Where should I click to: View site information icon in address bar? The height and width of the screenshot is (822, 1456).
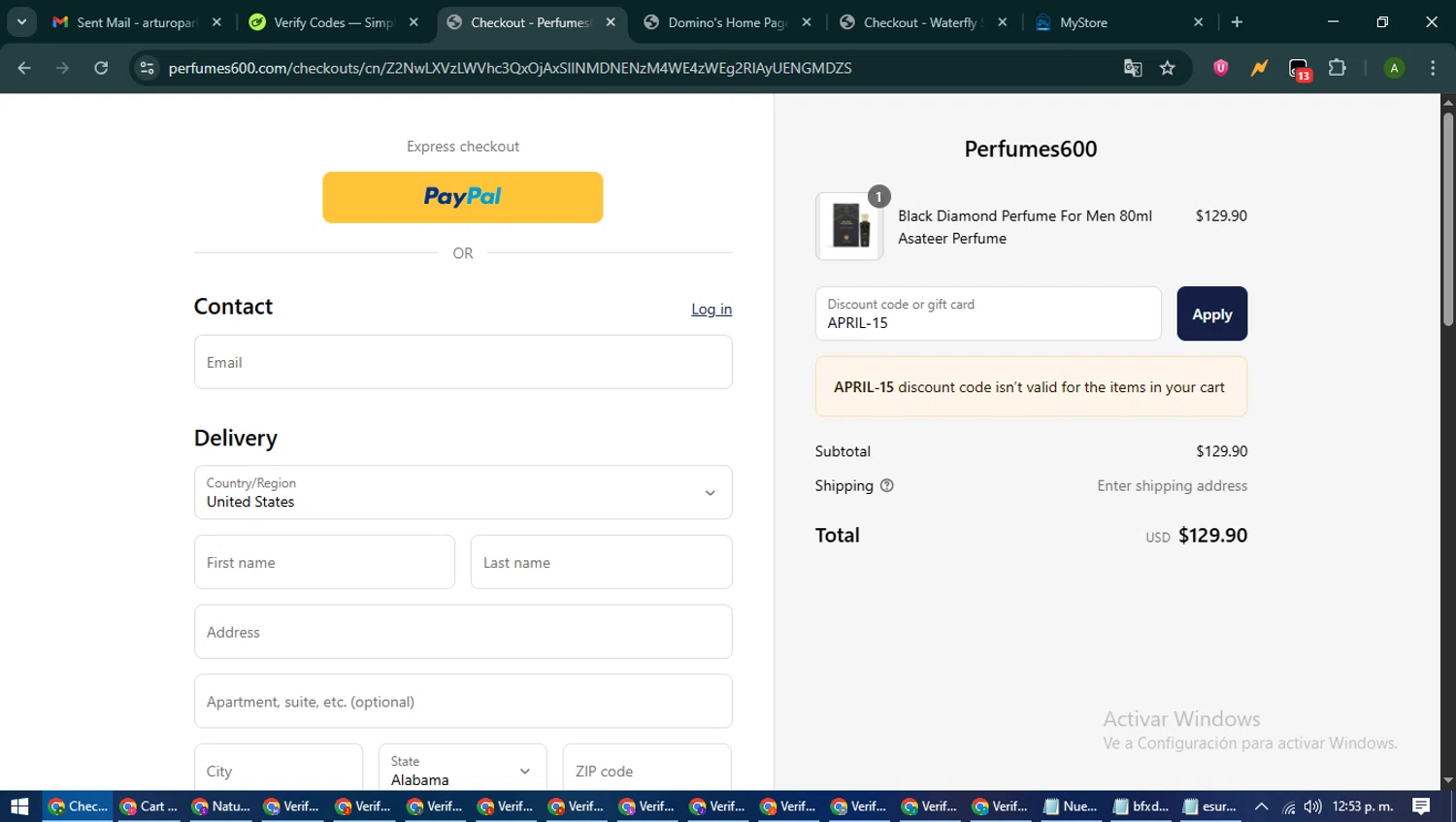point(147,68)
